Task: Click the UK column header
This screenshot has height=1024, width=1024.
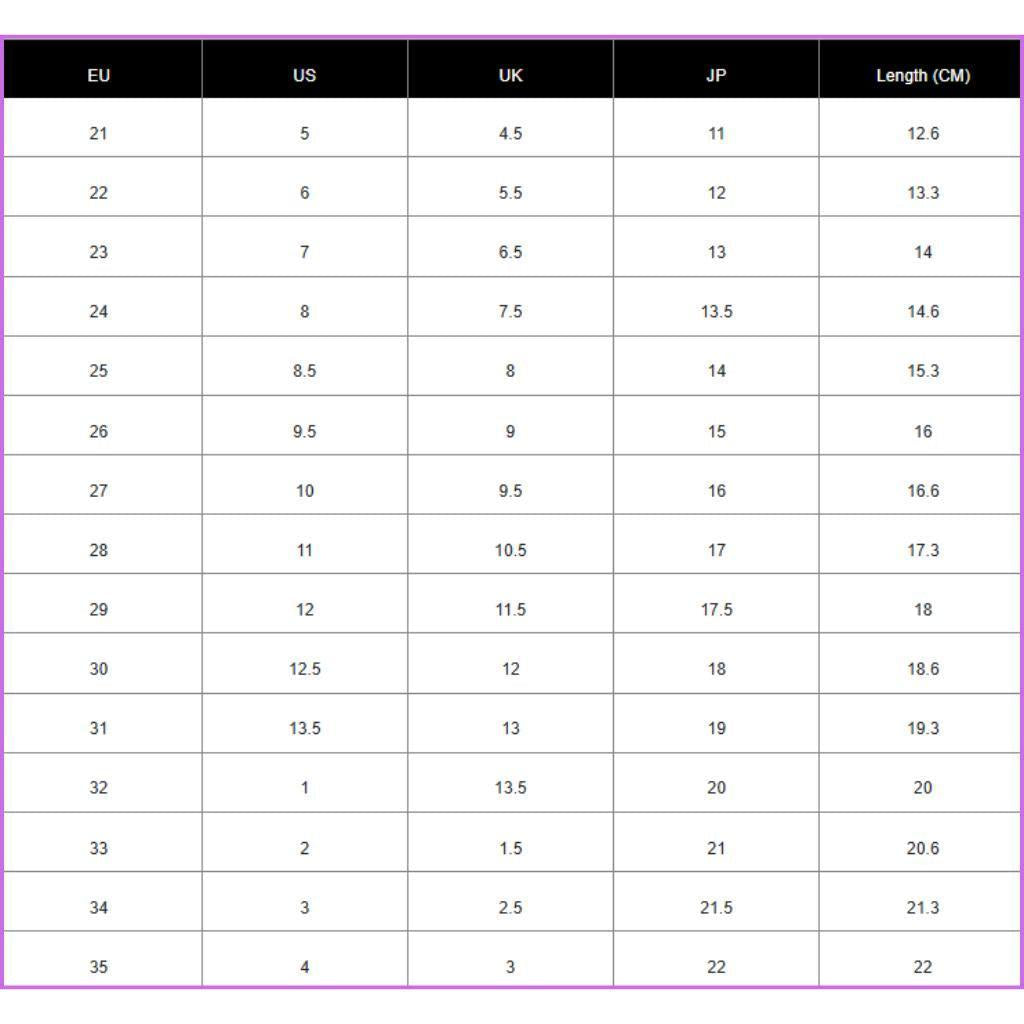Action: coord(510,75)
